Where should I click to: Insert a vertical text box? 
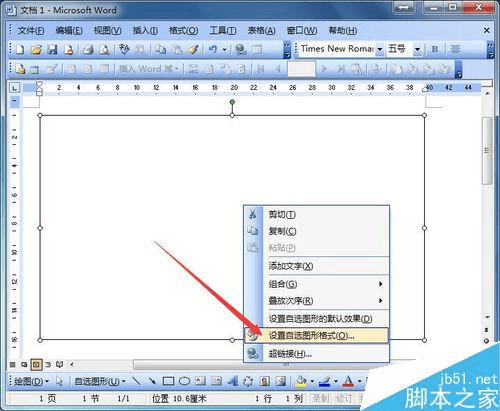tap(216, 381)
